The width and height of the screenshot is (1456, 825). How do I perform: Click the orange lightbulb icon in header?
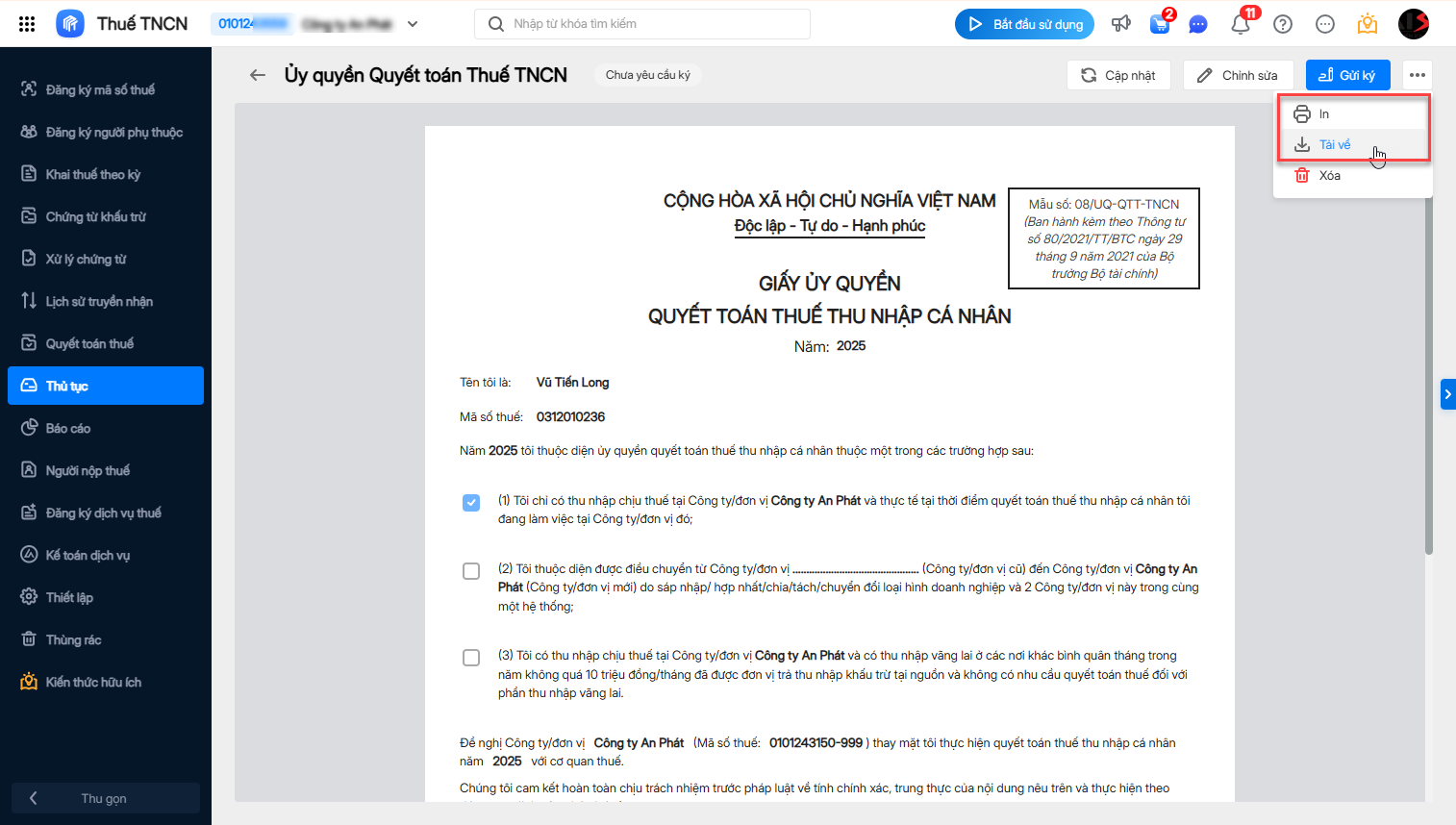(1368, 24)
